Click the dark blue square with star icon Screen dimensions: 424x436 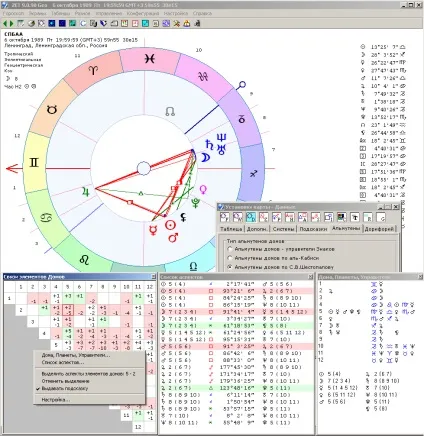(52, 23)
